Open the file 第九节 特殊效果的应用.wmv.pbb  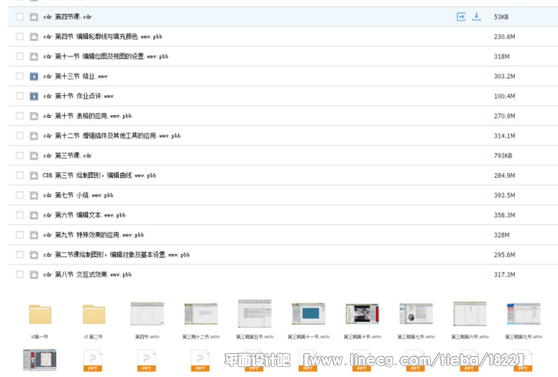94,235
